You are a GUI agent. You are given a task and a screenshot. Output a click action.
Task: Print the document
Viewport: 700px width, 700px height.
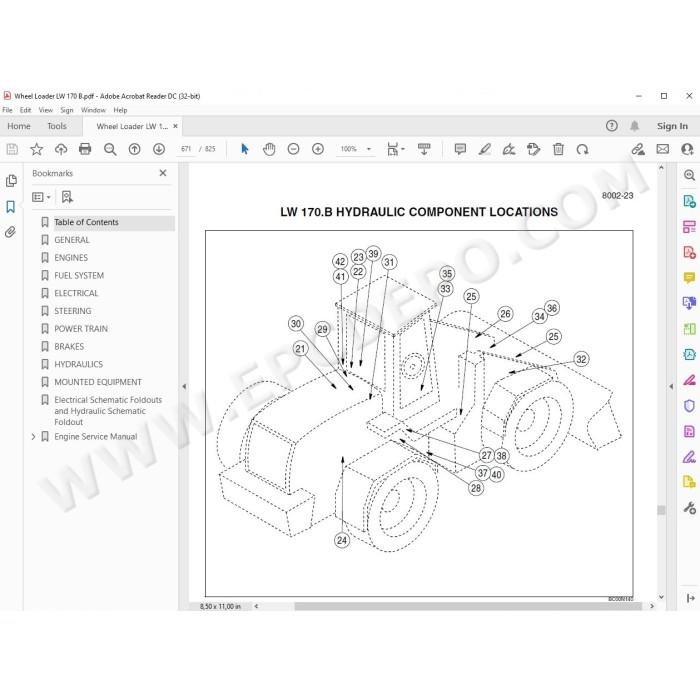click(x=85, y=149)
